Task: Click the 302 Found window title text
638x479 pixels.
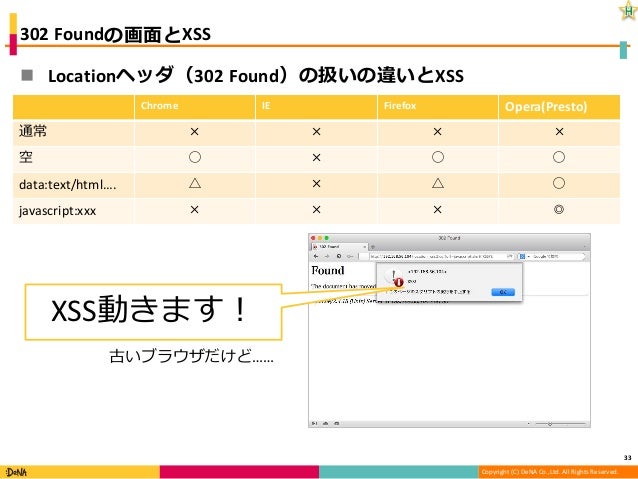Action: [449, 238]
